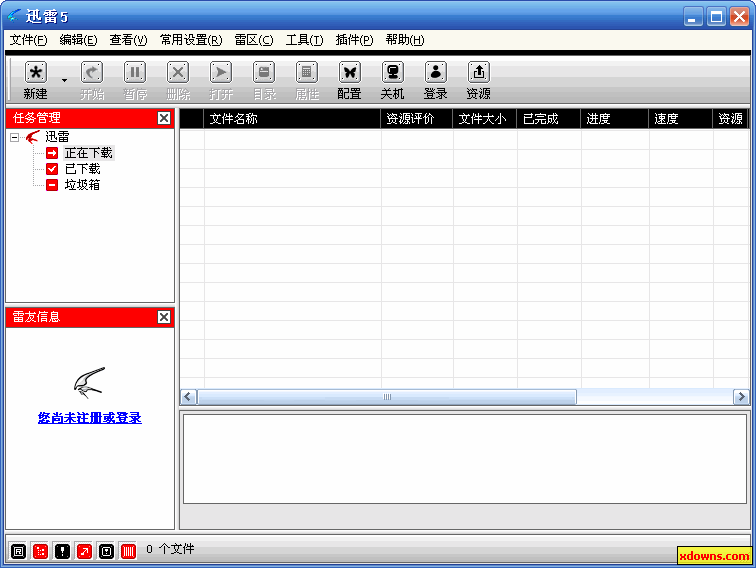Open the 编辑(E) menu
Image resolution: width=756 pixels, height=568 pixels.
(x=78, y=40)
